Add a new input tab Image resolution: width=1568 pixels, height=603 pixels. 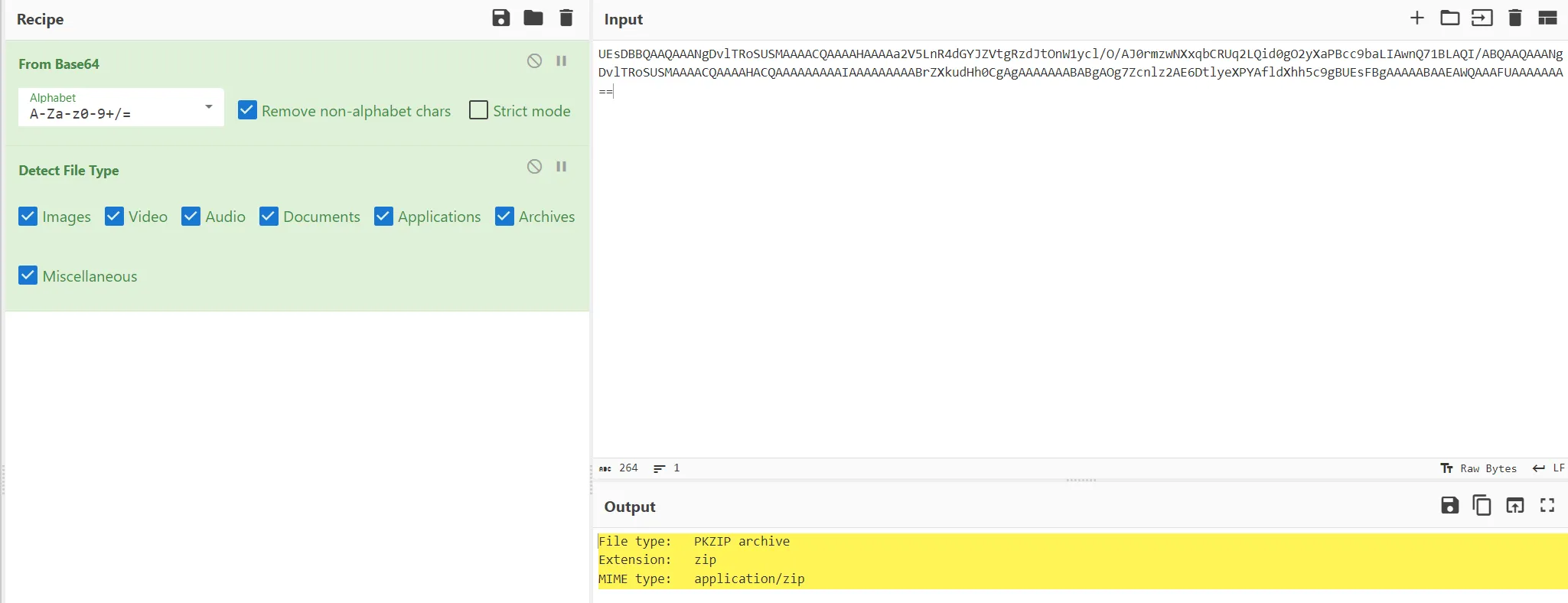(1416, 18)
